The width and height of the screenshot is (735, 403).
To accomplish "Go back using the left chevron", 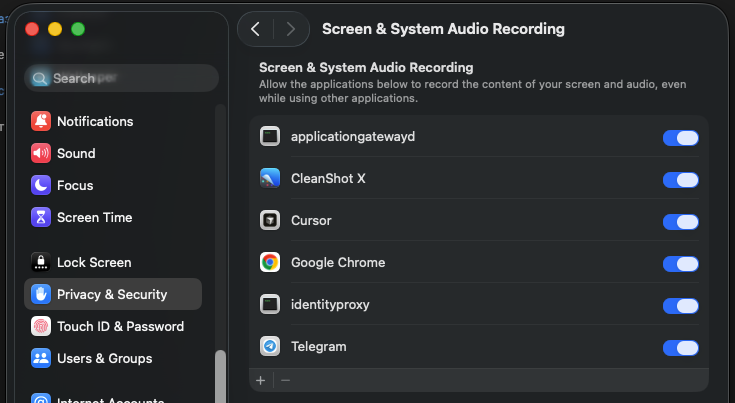I will point(255,29).
